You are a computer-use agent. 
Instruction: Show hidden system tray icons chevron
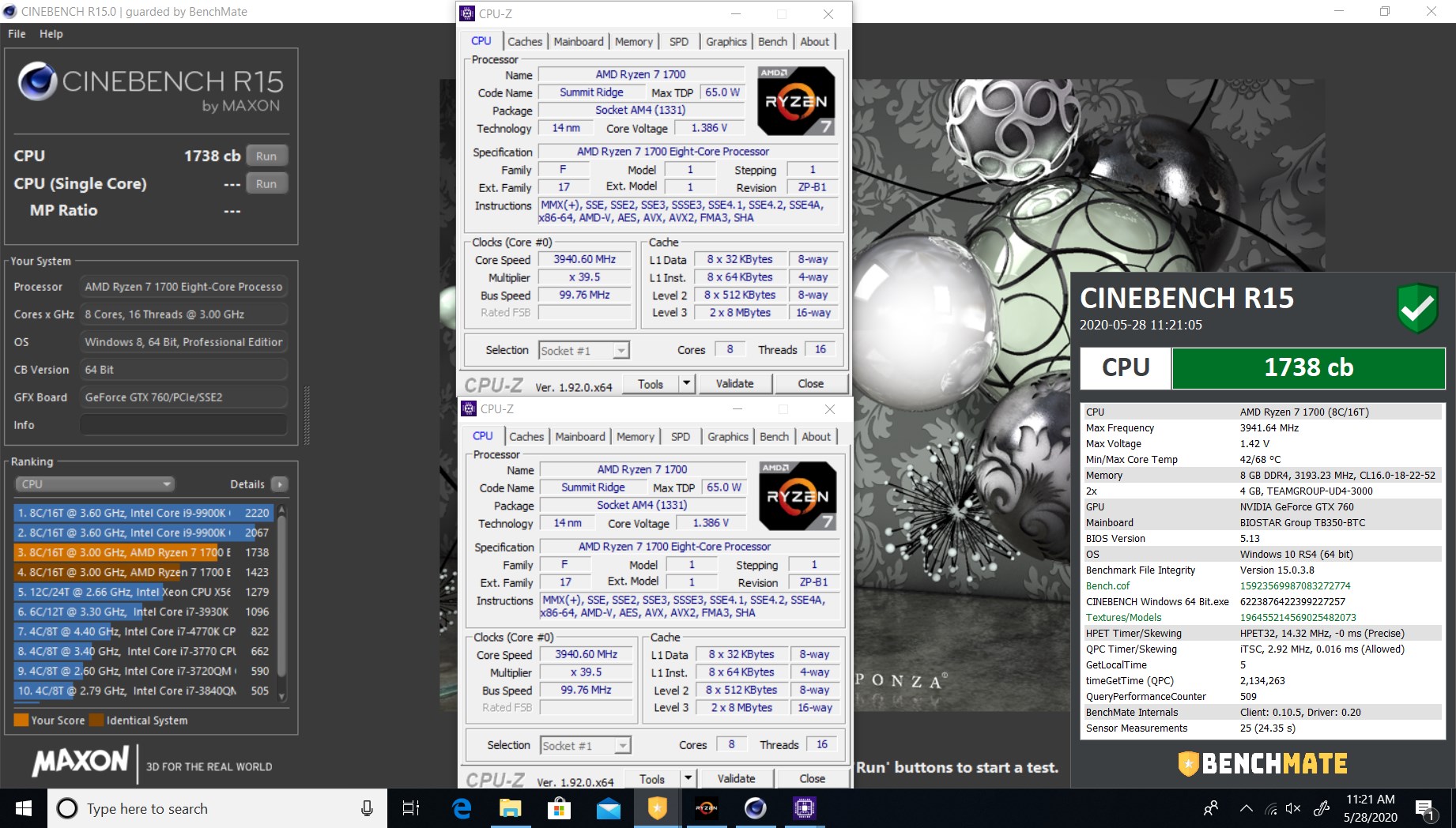(x=1246, y=808)
